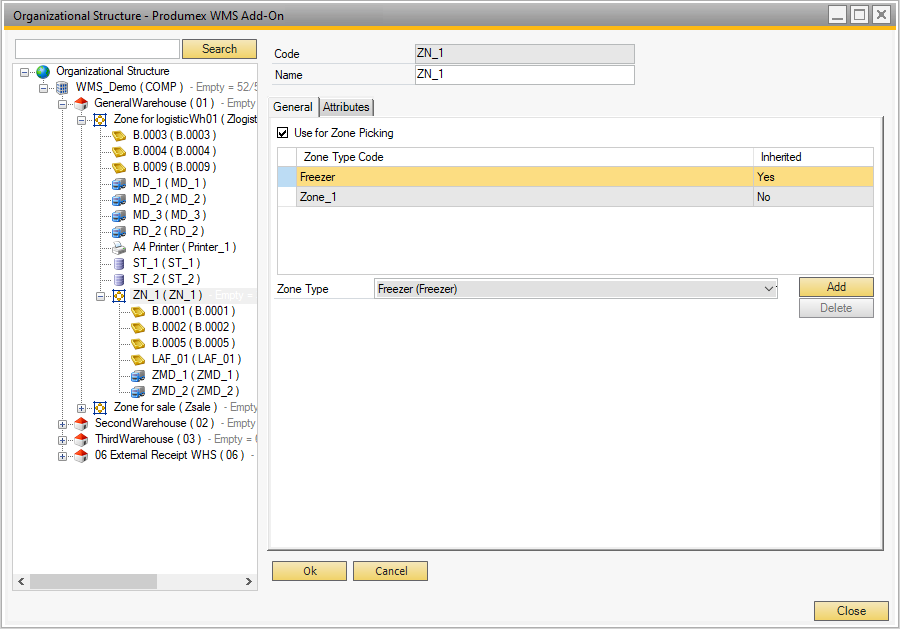The height and width of the screenshot is (629, 900).
Task: Click the ZN_1 zone icon in tree
Action: (119, 295)
